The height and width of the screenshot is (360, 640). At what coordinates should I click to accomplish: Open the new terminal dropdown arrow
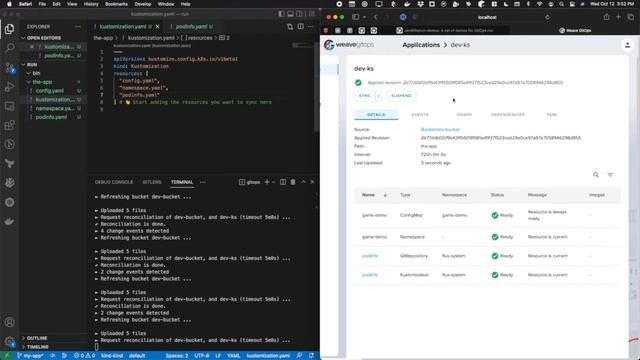(273, 182)
